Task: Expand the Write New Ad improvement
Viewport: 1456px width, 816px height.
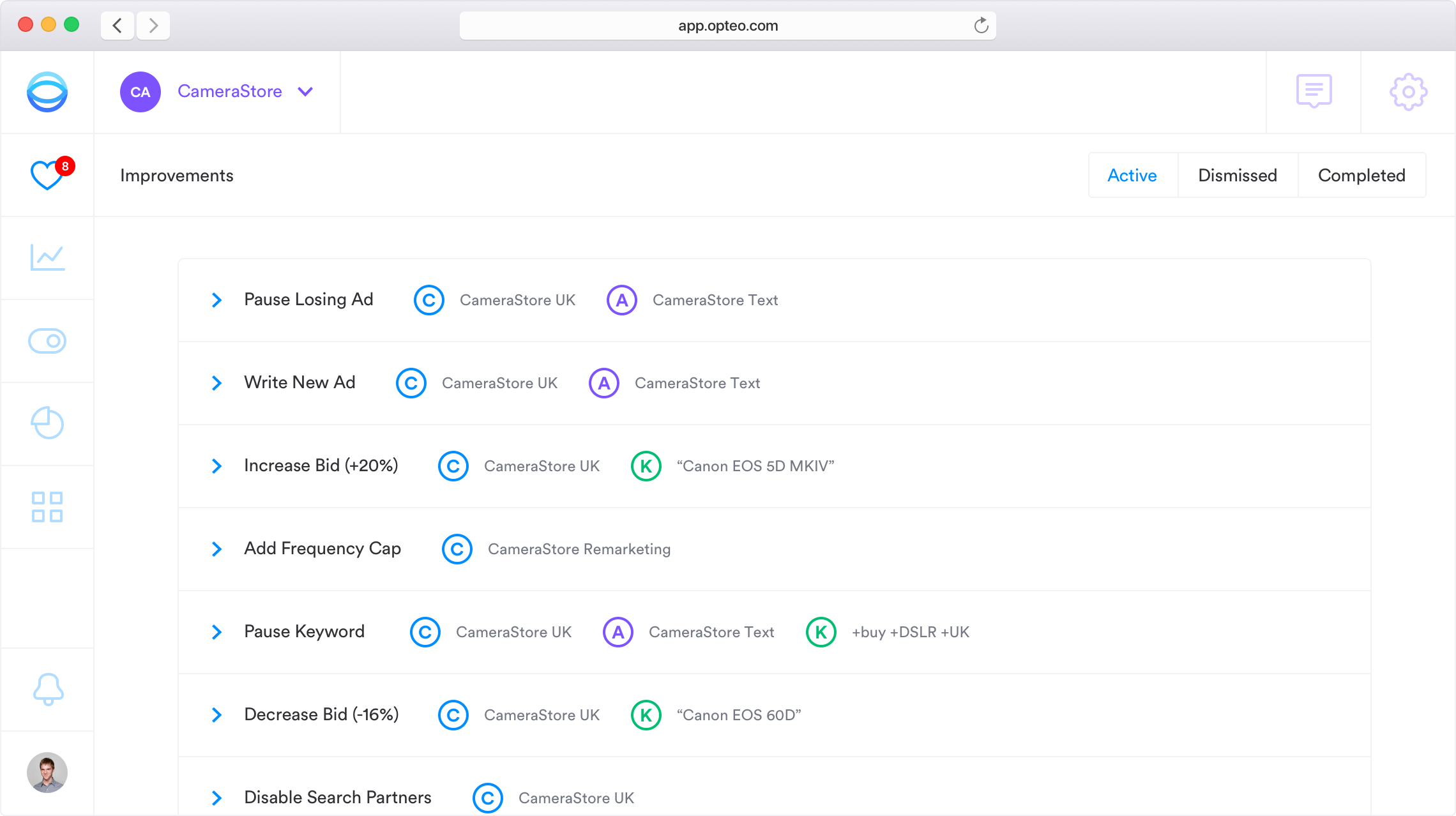Action: click(217, 383)
